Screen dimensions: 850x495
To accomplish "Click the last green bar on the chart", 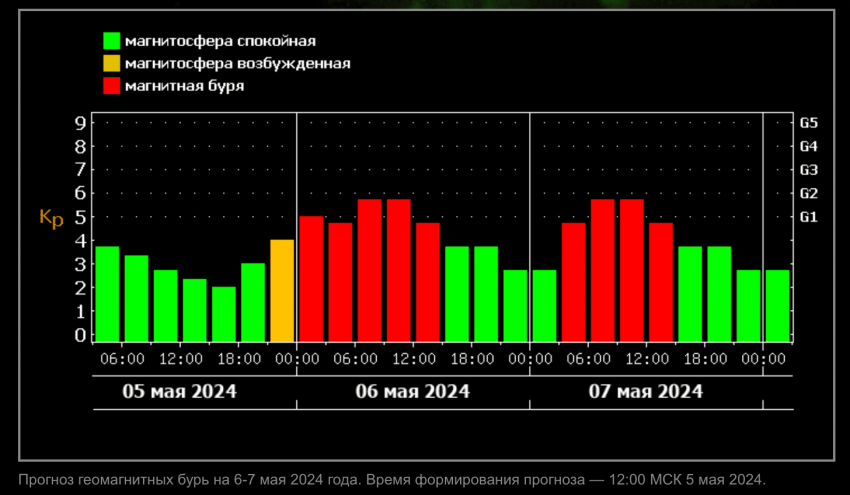I will 777,306.
